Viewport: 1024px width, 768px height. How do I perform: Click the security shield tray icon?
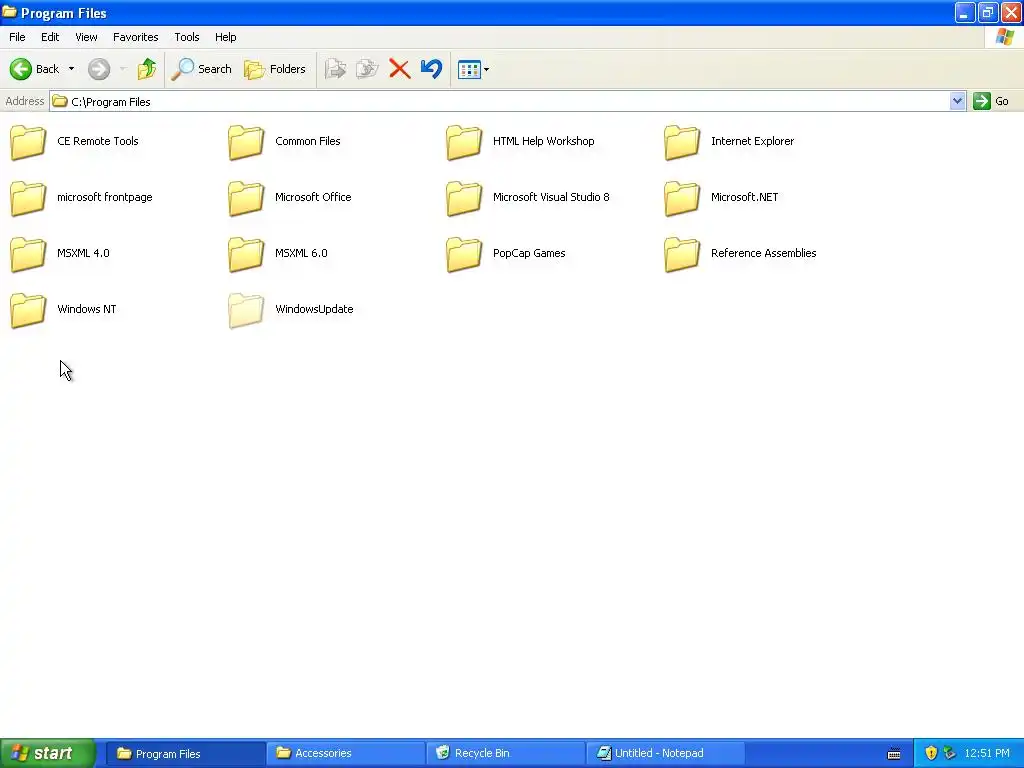point(931,753)
